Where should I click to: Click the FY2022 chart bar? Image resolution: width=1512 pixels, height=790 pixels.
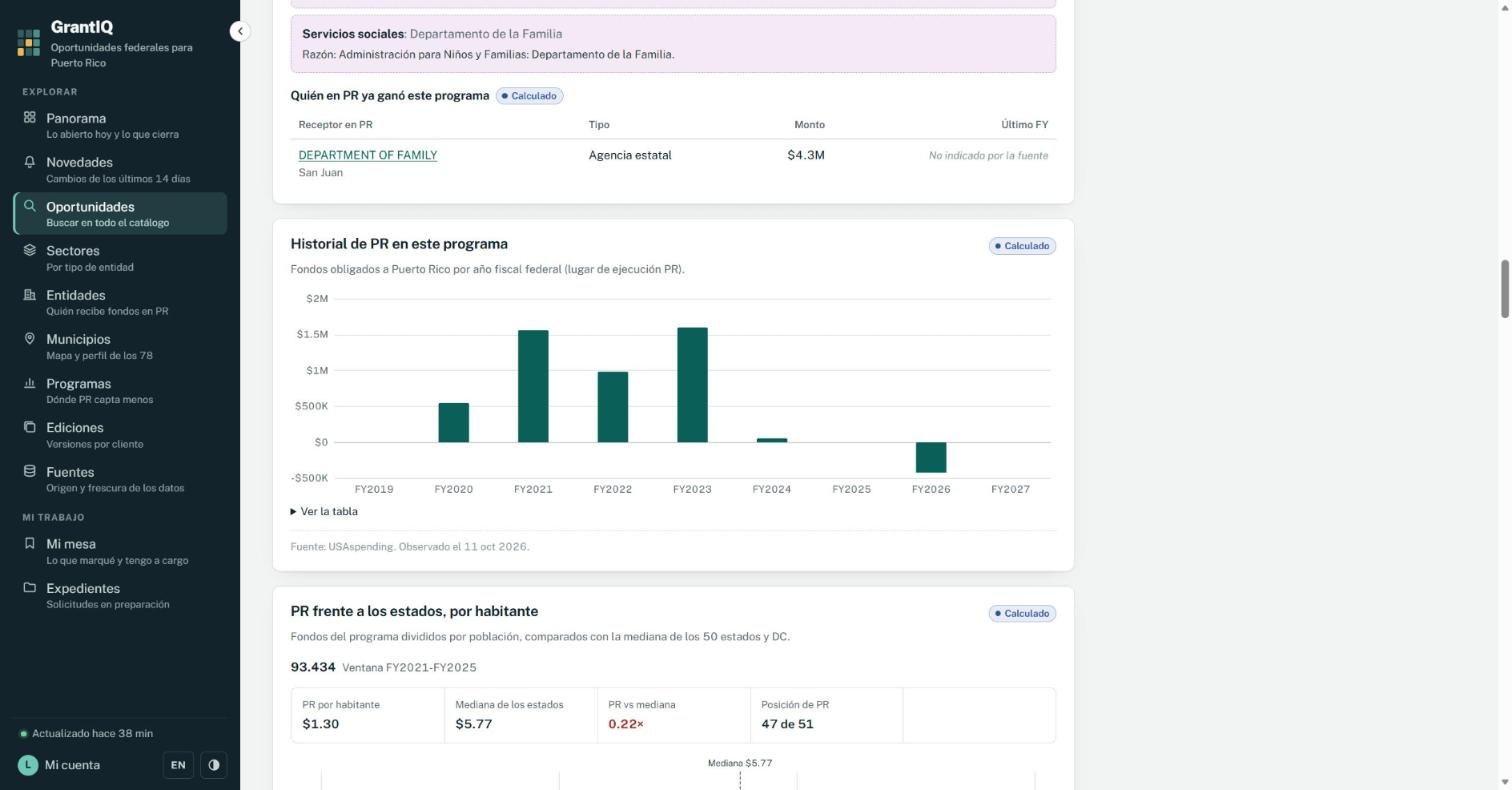(x=613, y=407)
